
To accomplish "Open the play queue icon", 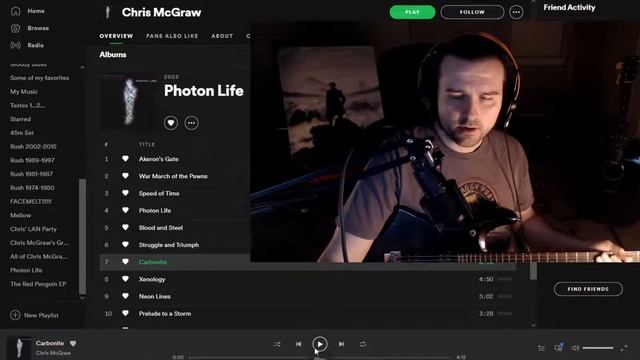I will (541, 348).
